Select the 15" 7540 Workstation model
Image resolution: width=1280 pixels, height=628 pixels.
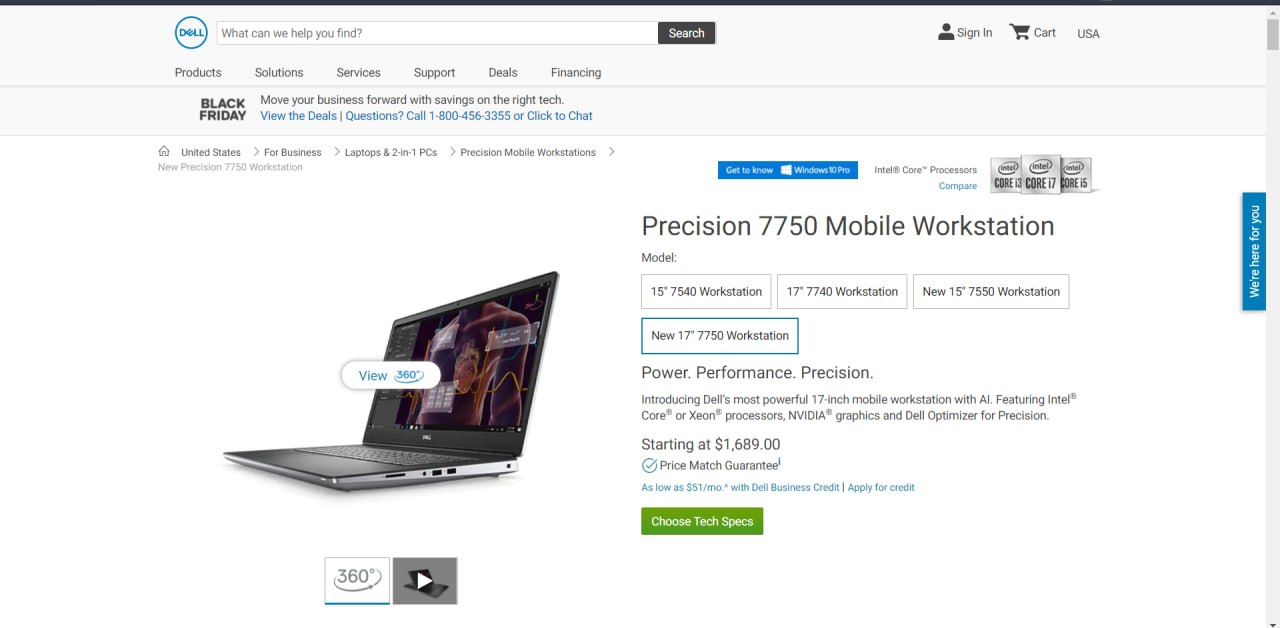706,292
